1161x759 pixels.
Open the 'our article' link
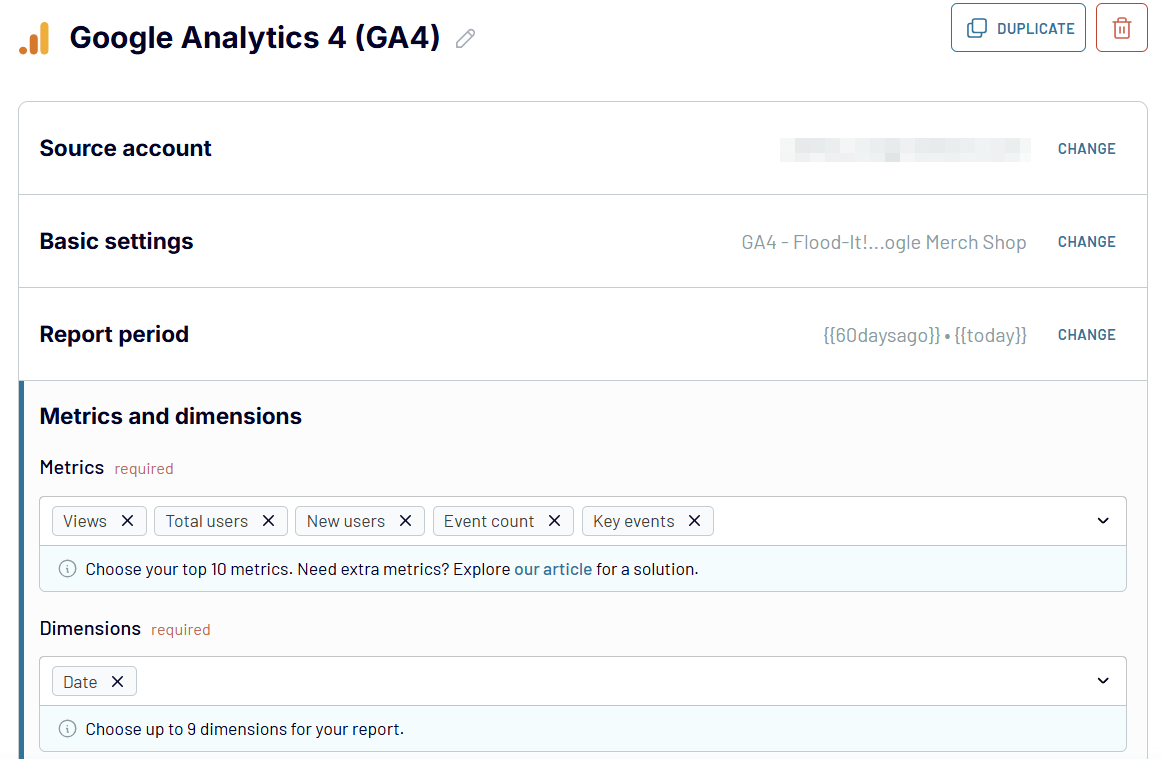point(553,569)
